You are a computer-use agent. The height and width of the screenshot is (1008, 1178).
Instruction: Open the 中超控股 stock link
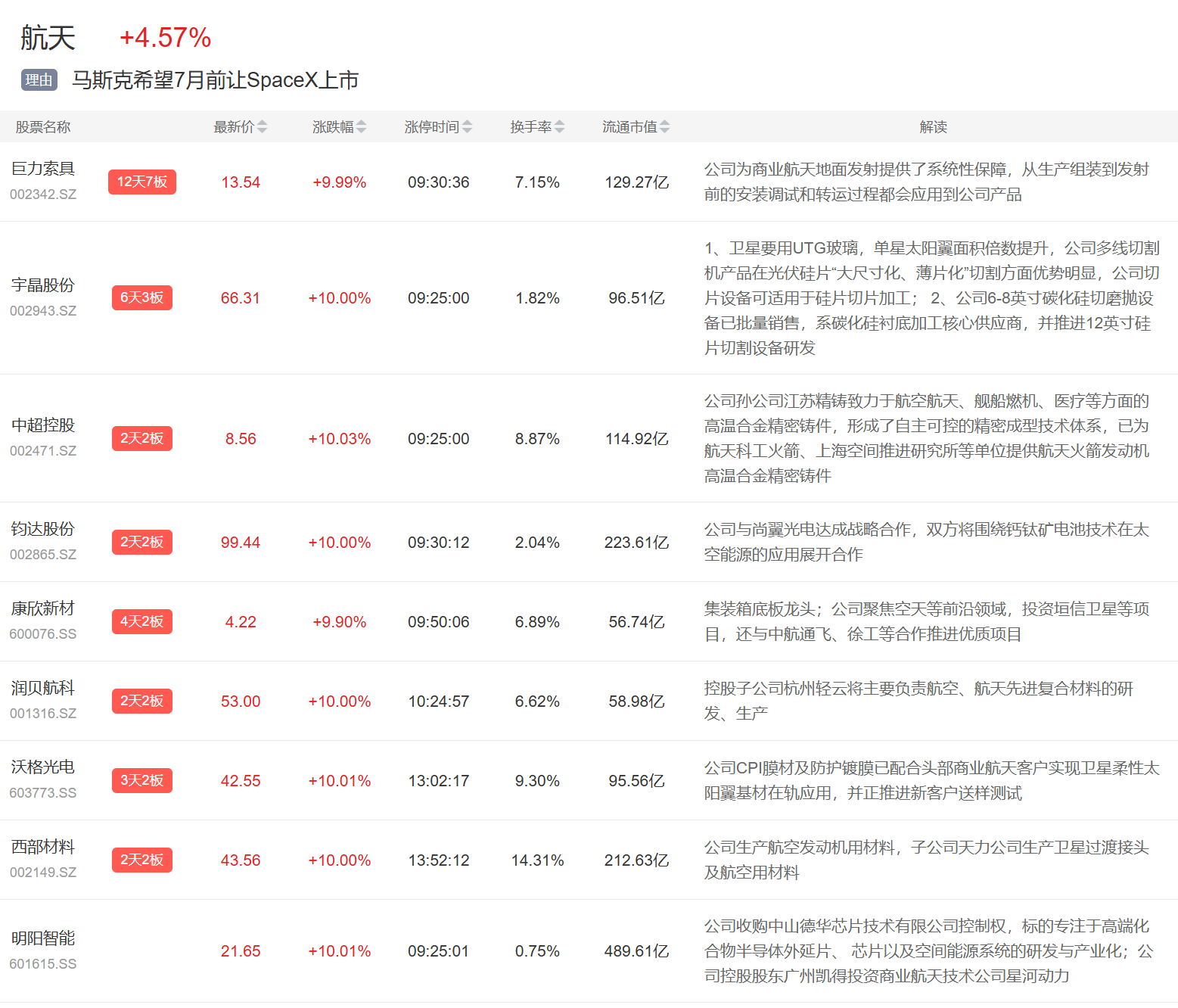pos(43,425)
